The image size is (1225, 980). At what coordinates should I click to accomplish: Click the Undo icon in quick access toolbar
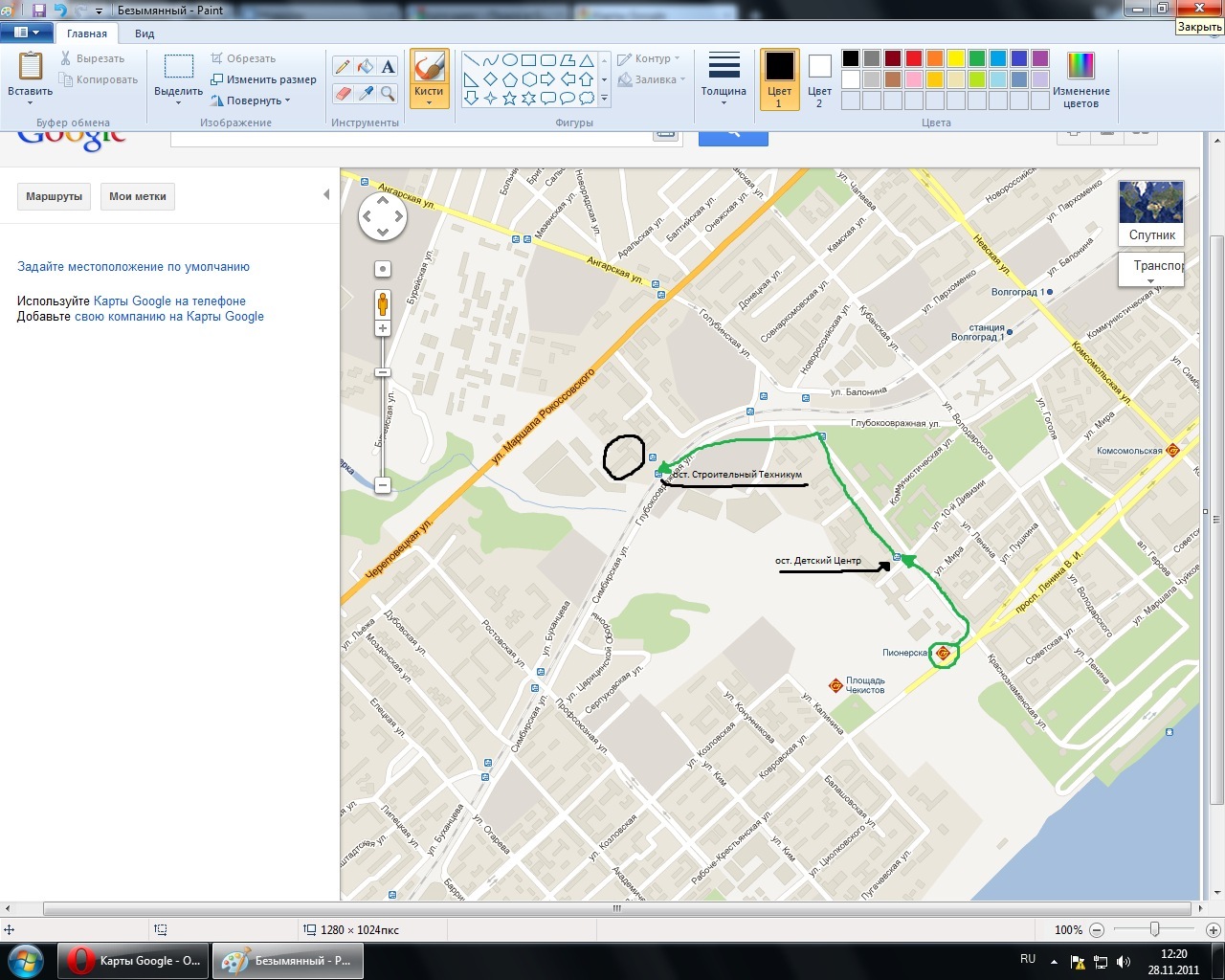pyautogui.click(x=61, y=11)
